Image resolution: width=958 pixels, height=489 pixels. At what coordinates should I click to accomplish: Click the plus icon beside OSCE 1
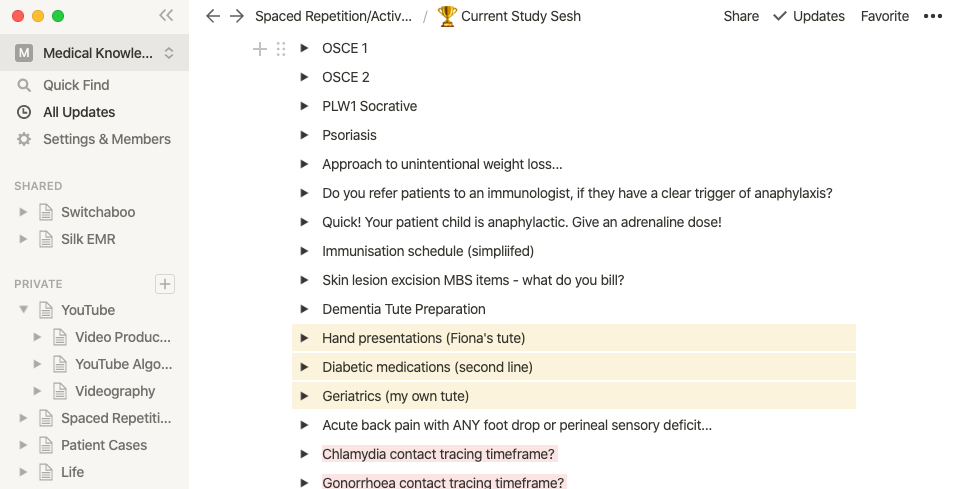pos(260,48)
